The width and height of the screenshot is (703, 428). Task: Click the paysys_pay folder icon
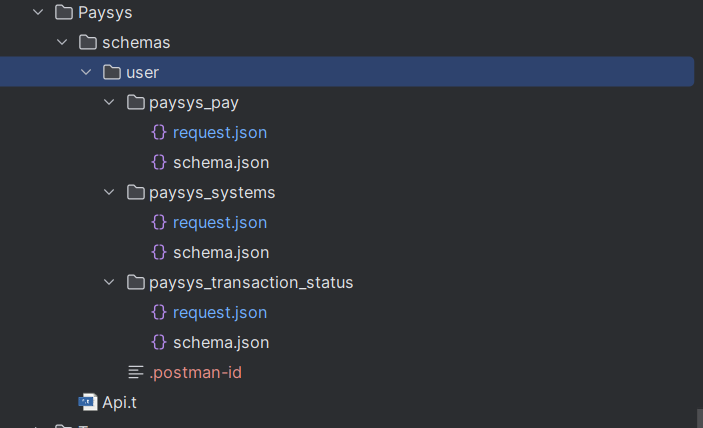click(x=135, y=103)
